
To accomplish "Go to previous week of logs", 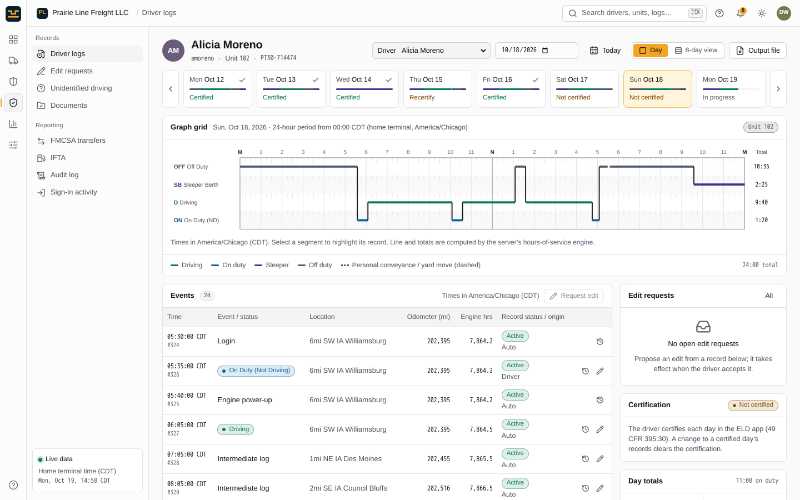I will [x=170, y=89].
